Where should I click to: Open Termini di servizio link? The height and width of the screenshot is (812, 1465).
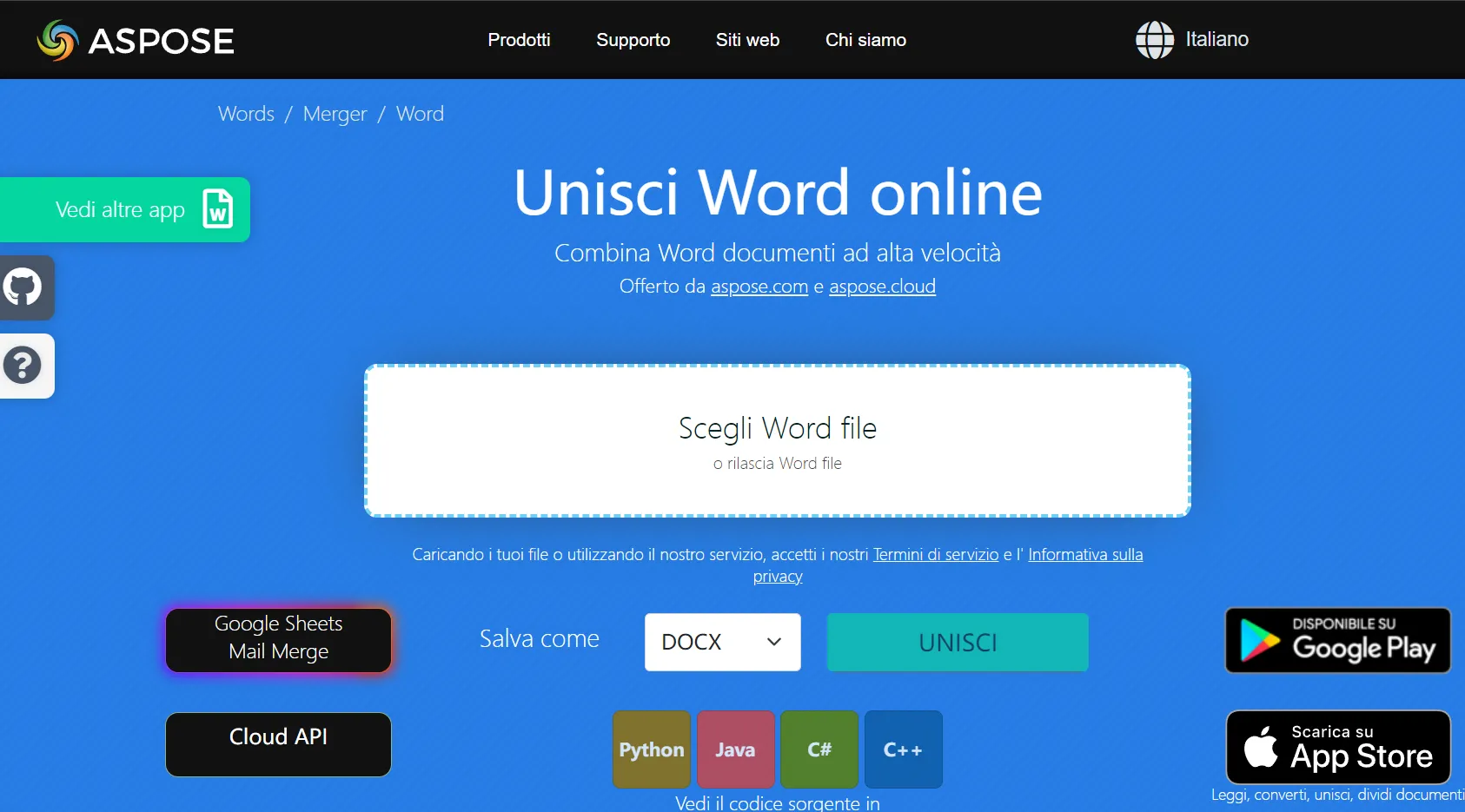pyautogui.click(x=936, y=554)
